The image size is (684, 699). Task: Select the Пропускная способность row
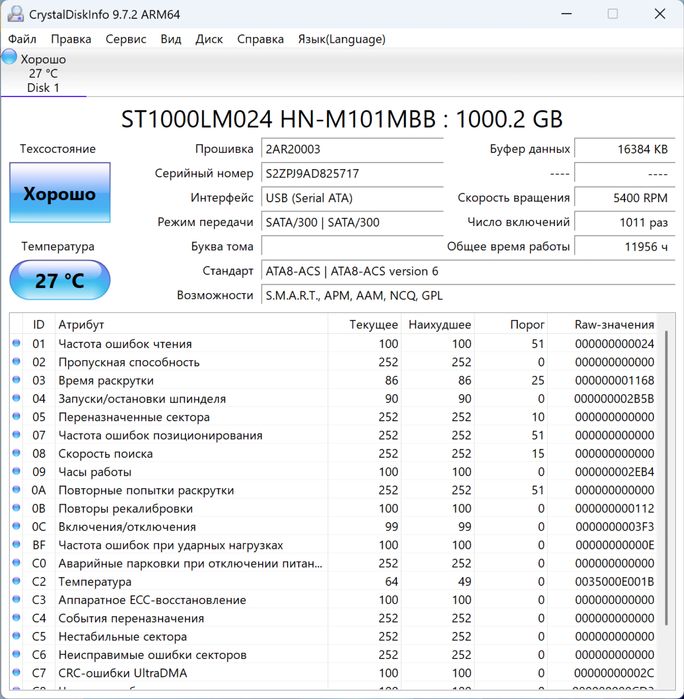coord(334,362)
